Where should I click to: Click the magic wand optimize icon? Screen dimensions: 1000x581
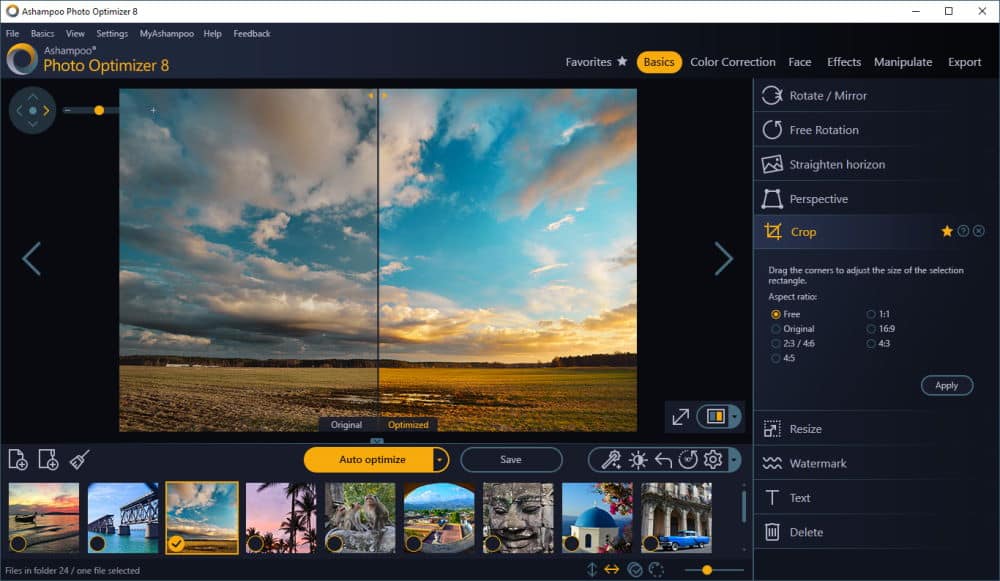click(609, 460)
